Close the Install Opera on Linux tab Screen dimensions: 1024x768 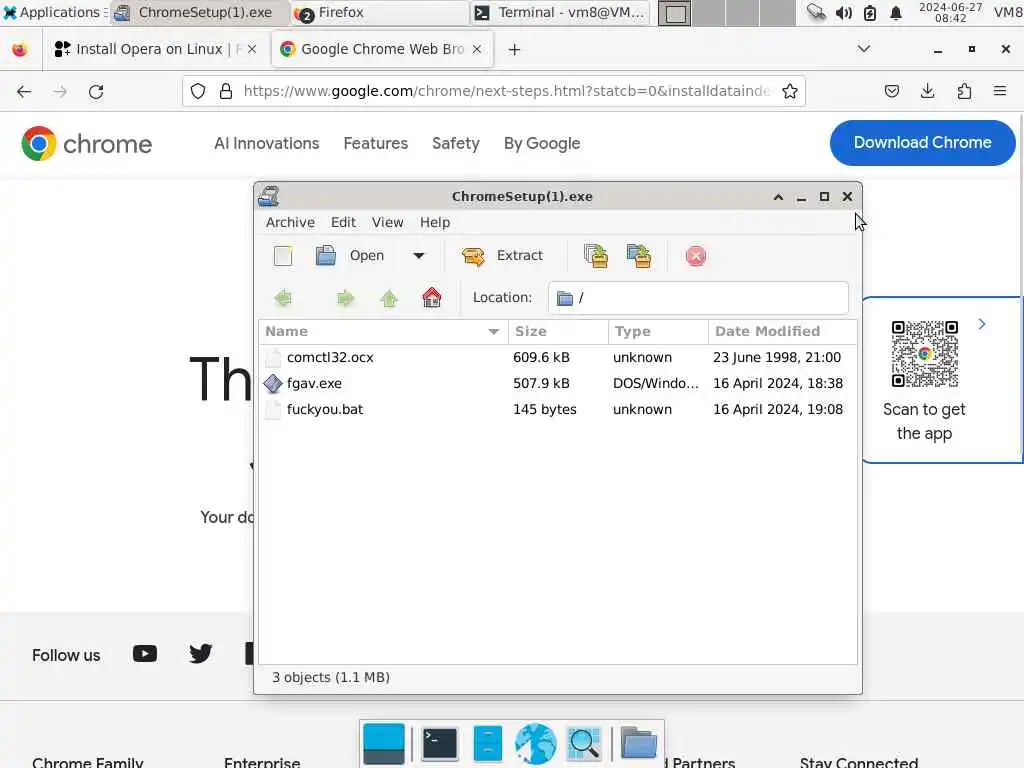tap(252, 49)
